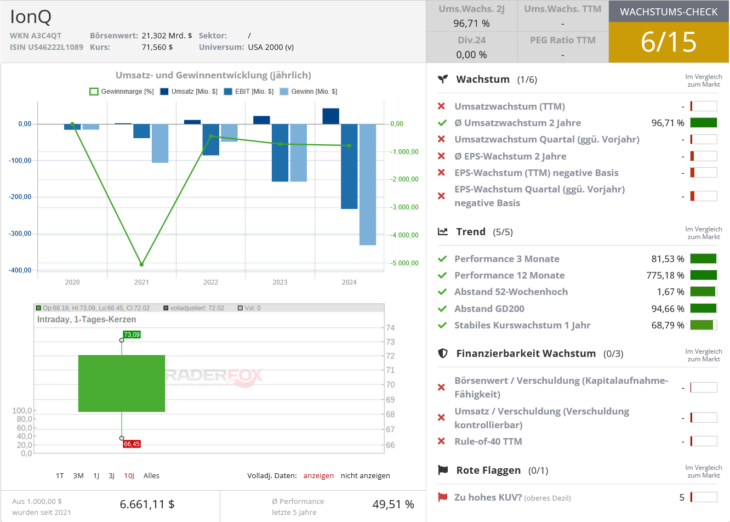This screenshot has width=730, height=522.
Task: Click the 66.45 low price label
Action: (x=132, y=444)
